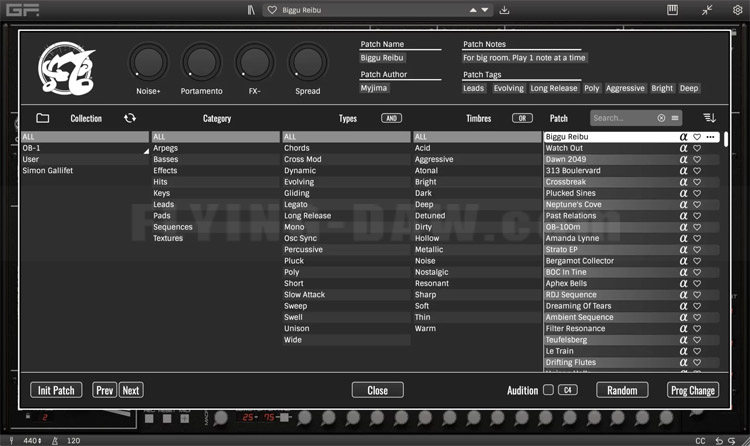Favorite the Le Train patch
Screen dimensions: 750x446
click(697, 351)
